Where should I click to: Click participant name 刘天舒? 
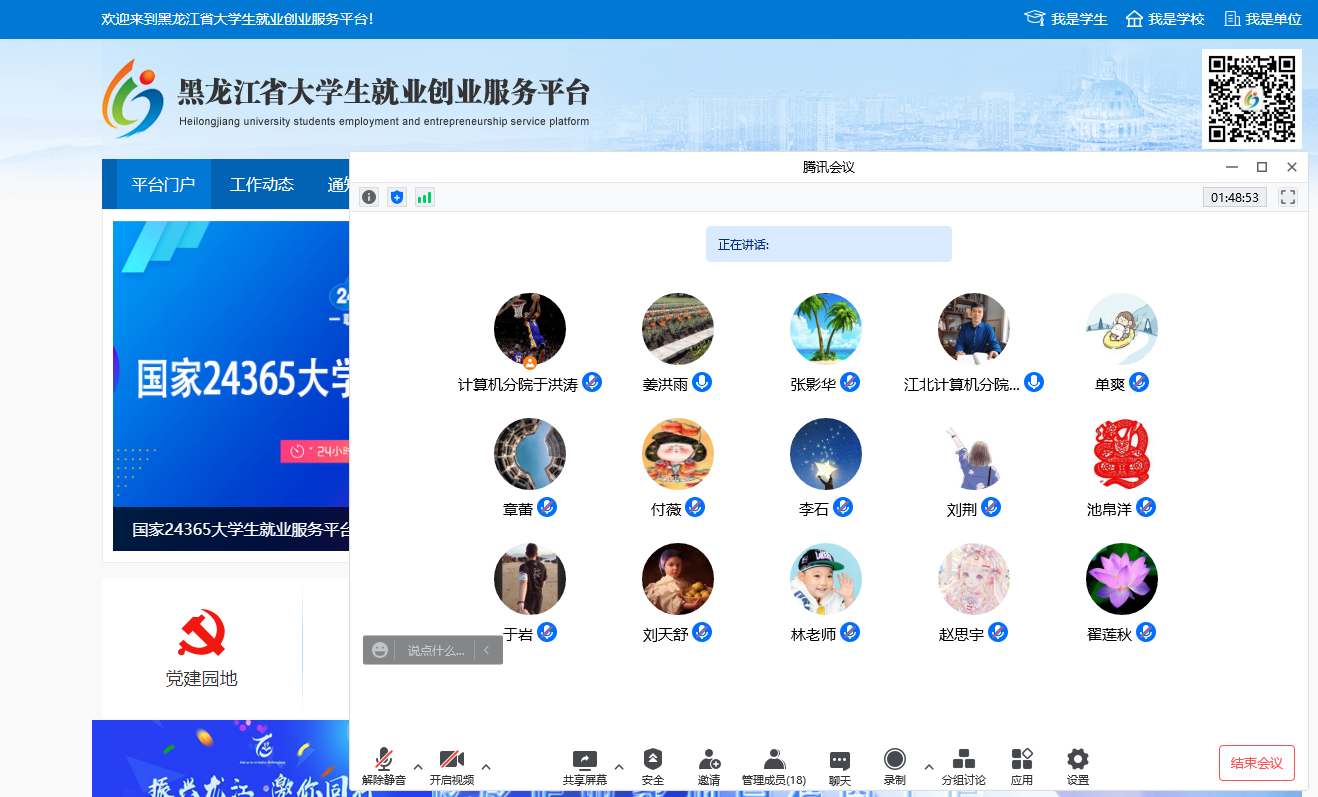pyautogui.click(x=666, y=634)
